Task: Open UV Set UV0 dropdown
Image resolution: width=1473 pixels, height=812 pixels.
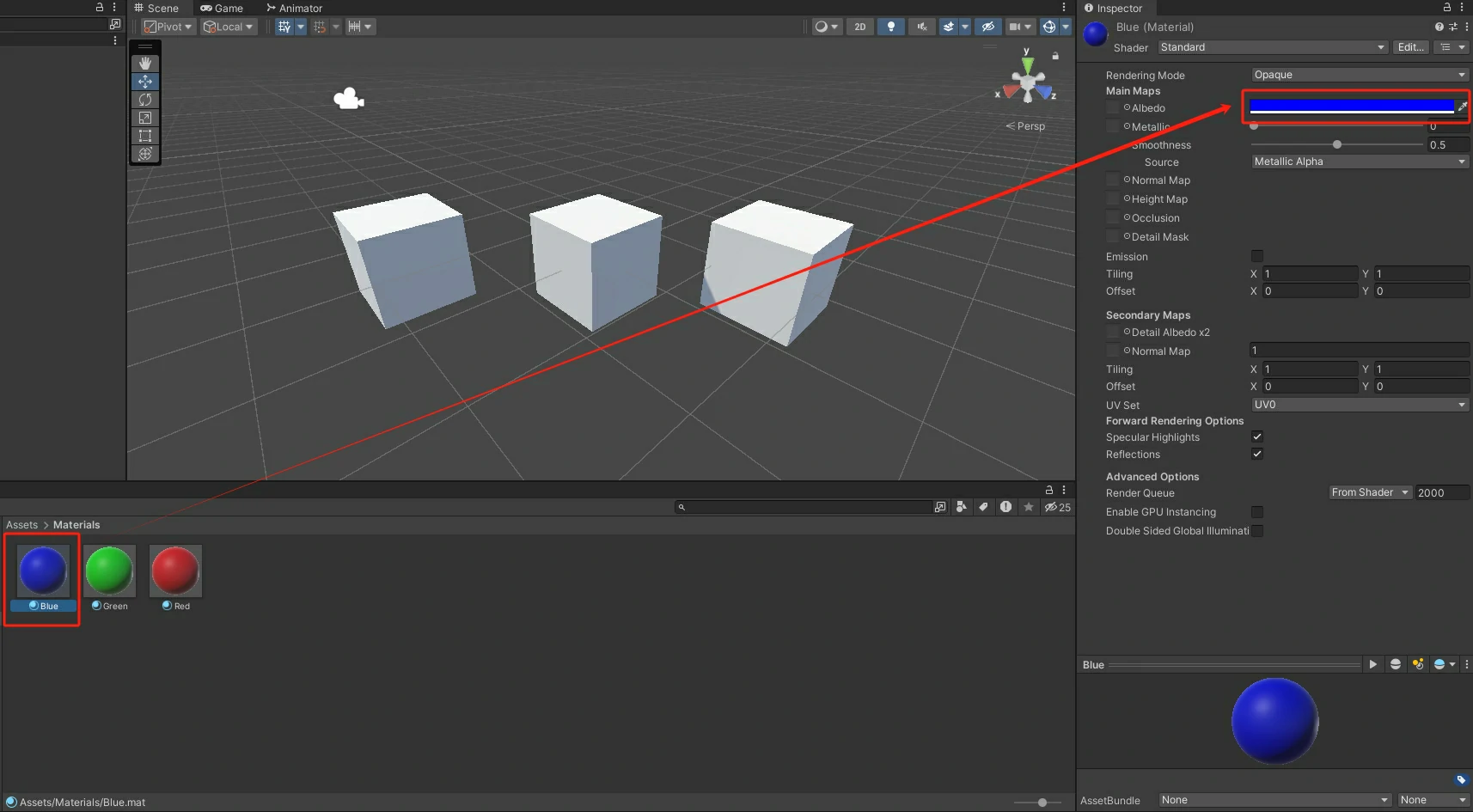Action: point(1360,405)
